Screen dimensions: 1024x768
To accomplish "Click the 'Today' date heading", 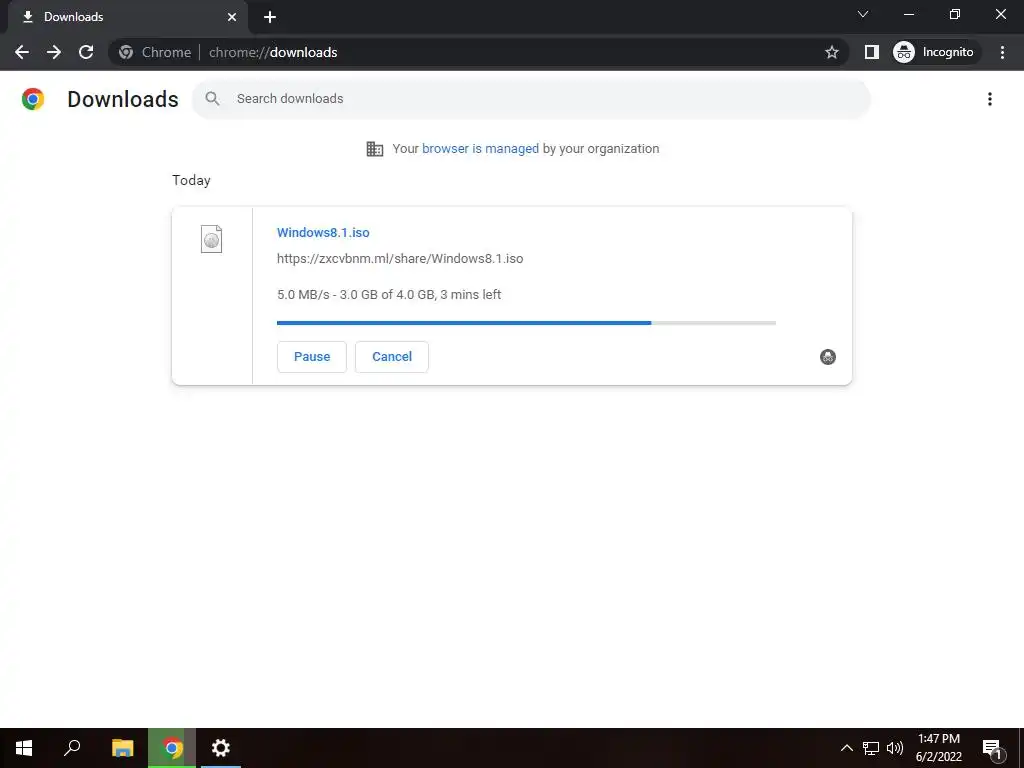I will point(191,180).
